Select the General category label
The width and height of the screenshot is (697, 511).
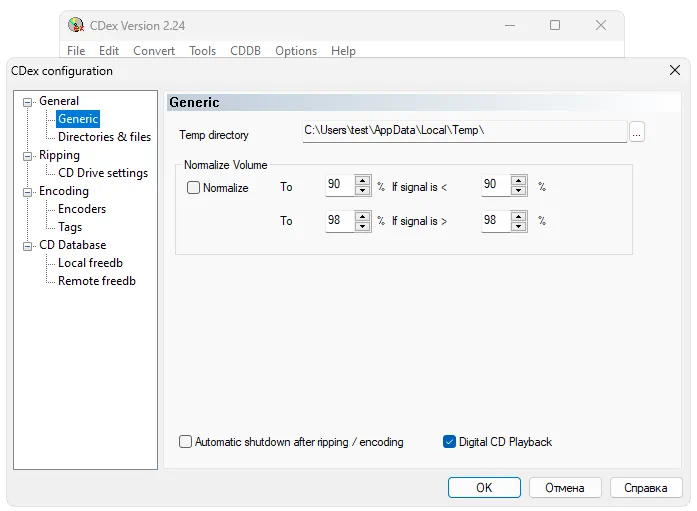(x=59, y=101)
